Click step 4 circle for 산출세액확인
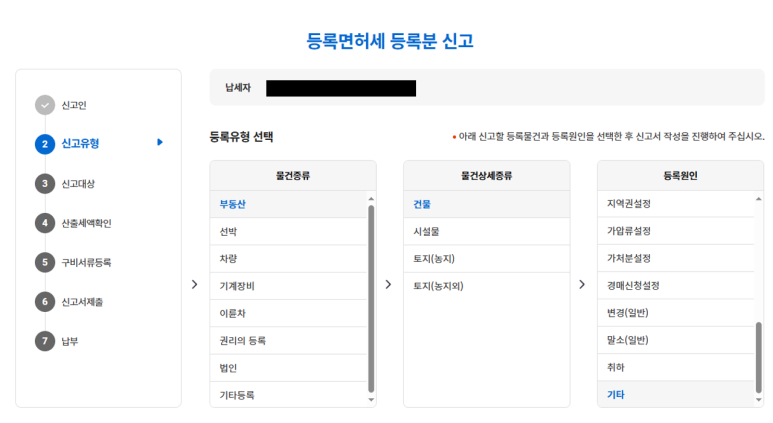Screen dimensions: 773x423 pyautogui.click(x=45, y=223)
